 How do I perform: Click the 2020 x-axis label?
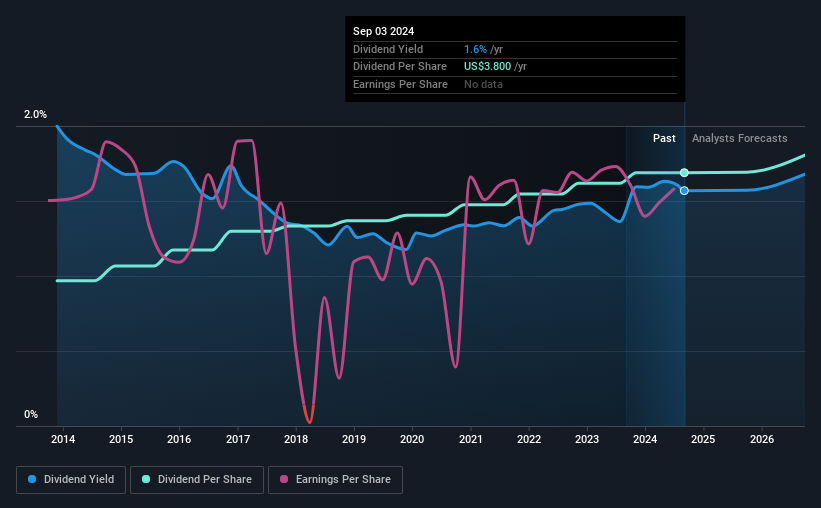412,439
